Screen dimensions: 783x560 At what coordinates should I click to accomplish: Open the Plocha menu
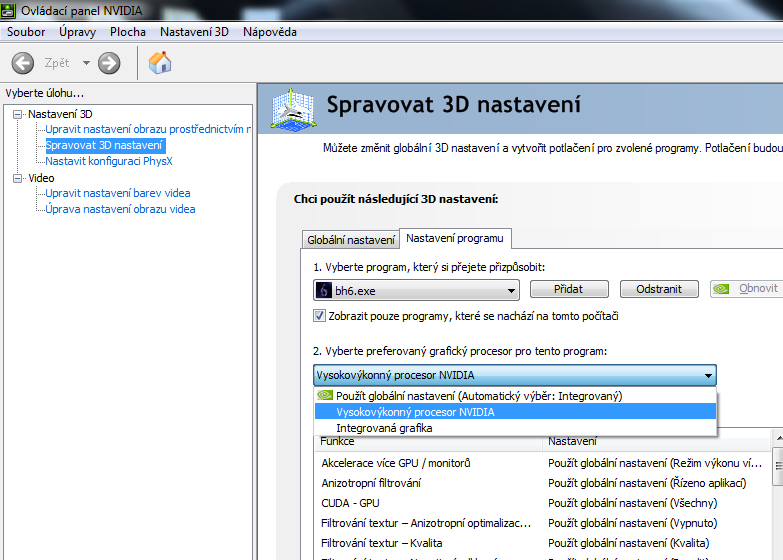tap(128, 32)
